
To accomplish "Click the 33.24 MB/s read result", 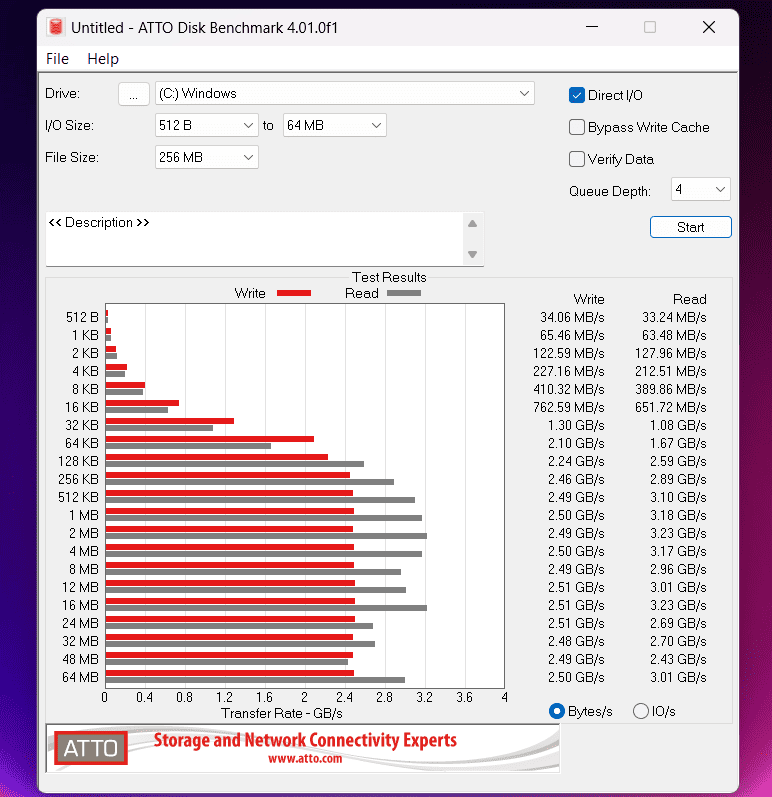I will 674,317.
